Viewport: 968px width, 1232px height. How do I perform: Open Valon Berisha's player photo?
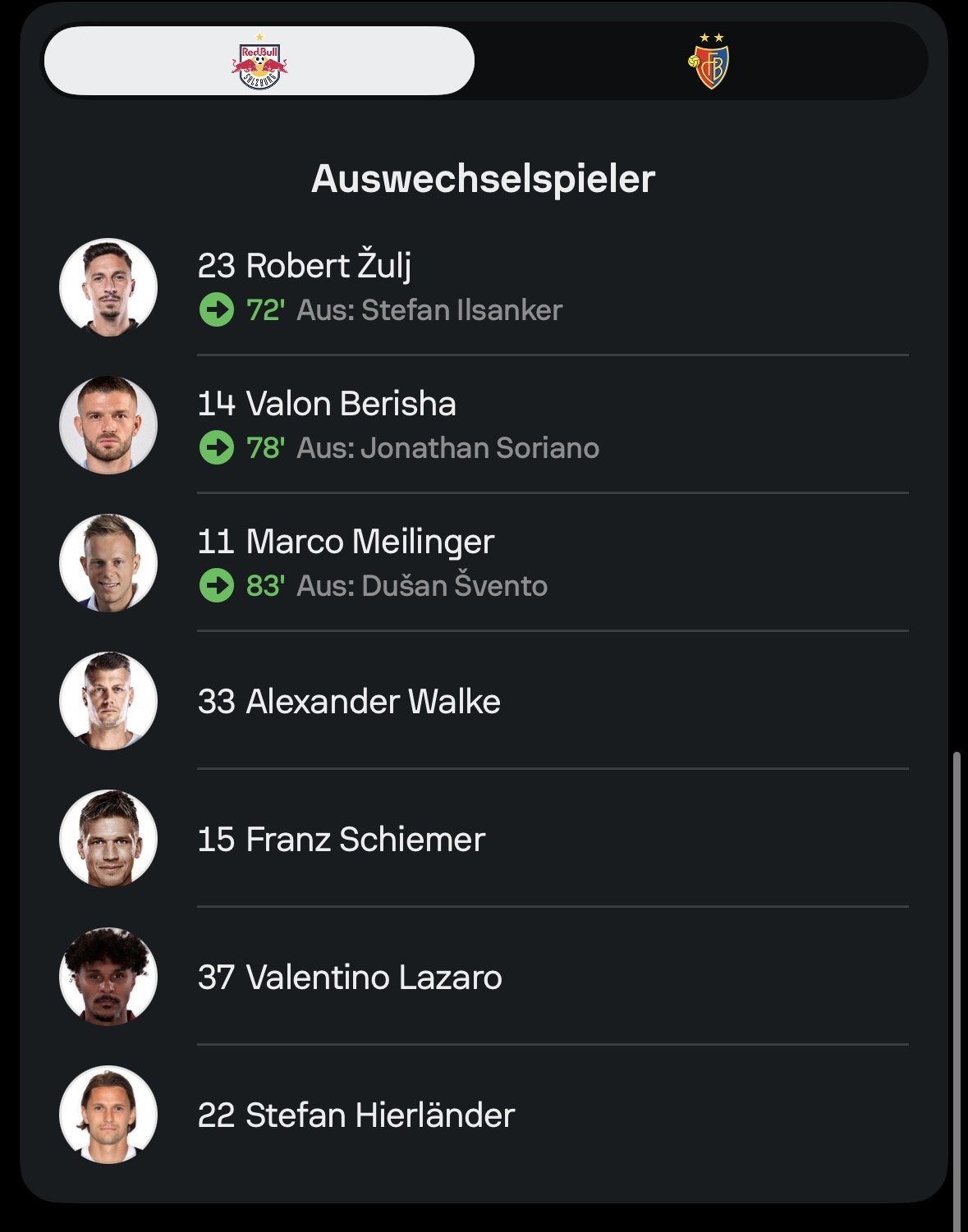coord(108,425)
